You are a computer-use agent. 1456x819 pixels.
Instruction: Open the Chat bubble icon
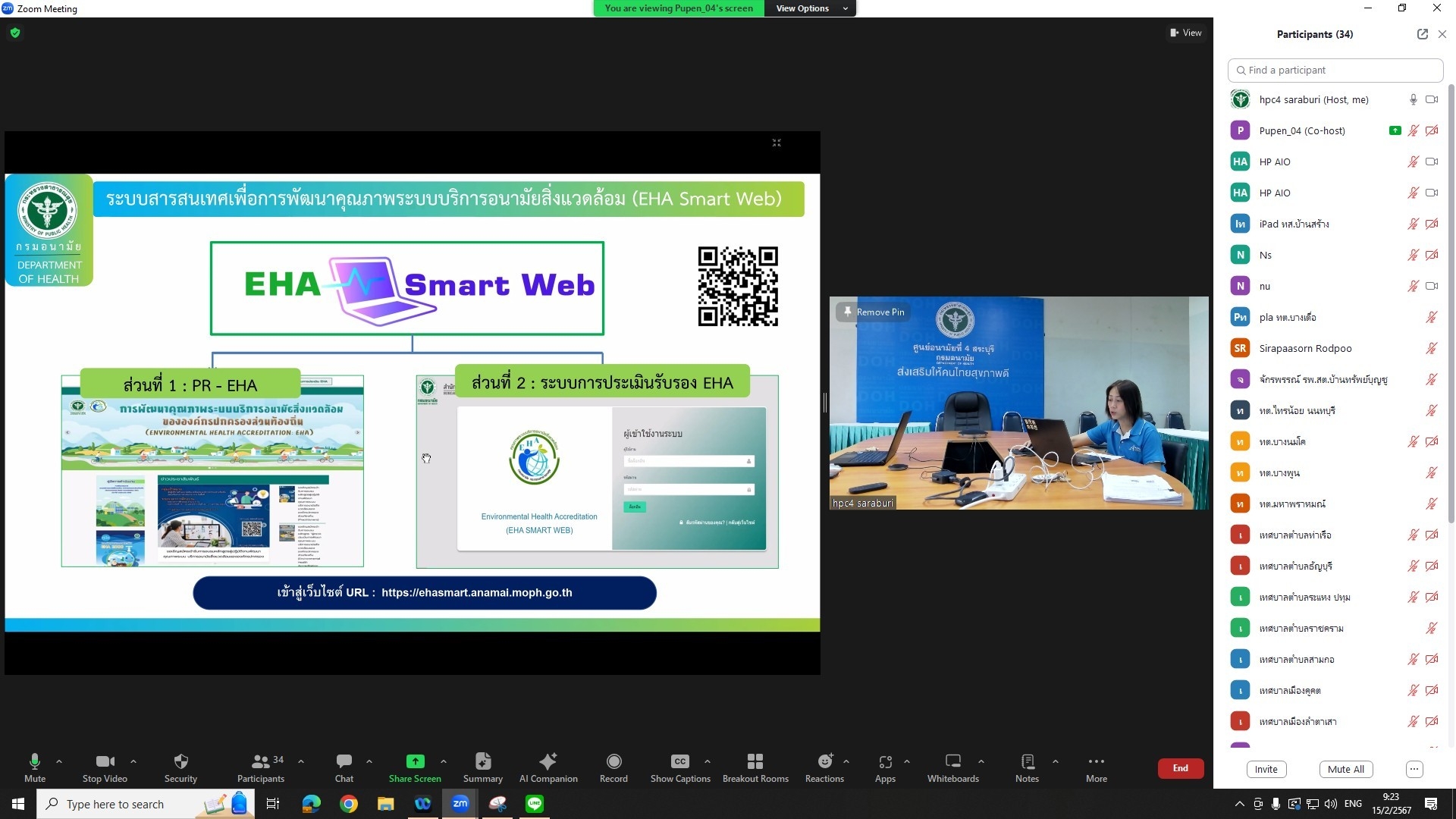click(x=344, y=761)
